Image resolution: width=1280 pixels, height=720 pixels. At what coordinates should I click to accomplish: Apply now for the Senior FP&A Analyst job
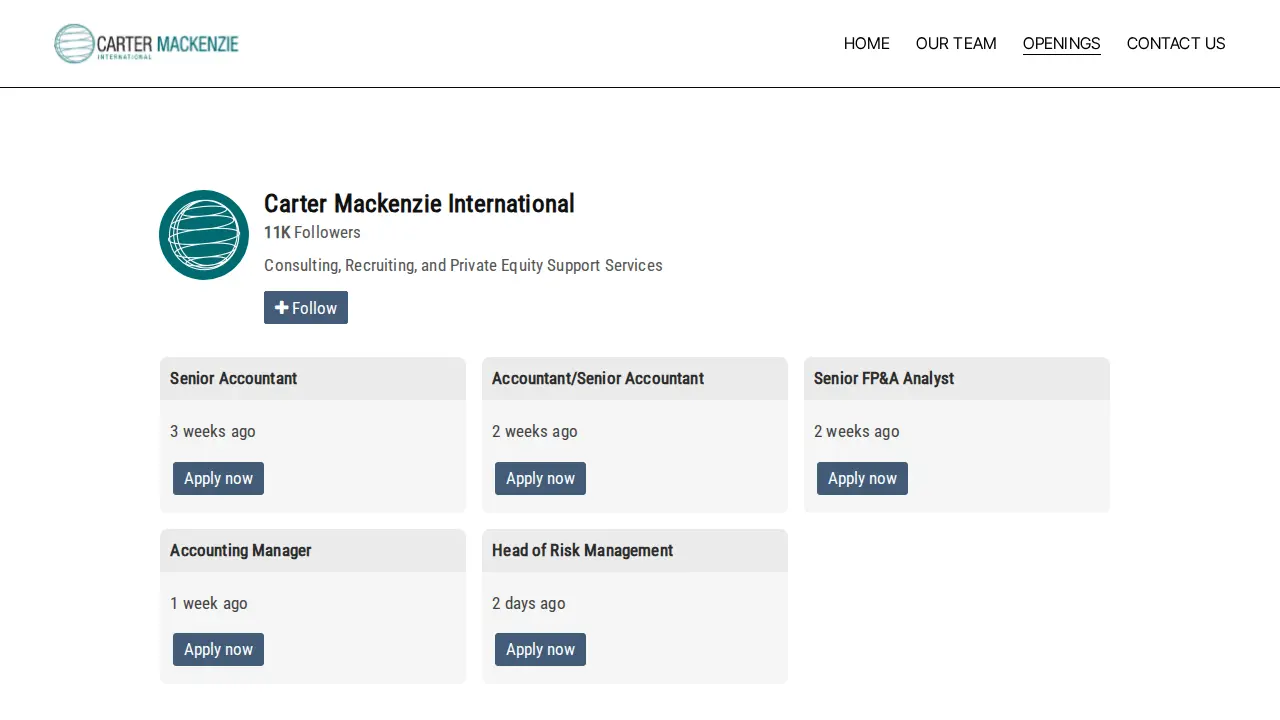(862, 478)
